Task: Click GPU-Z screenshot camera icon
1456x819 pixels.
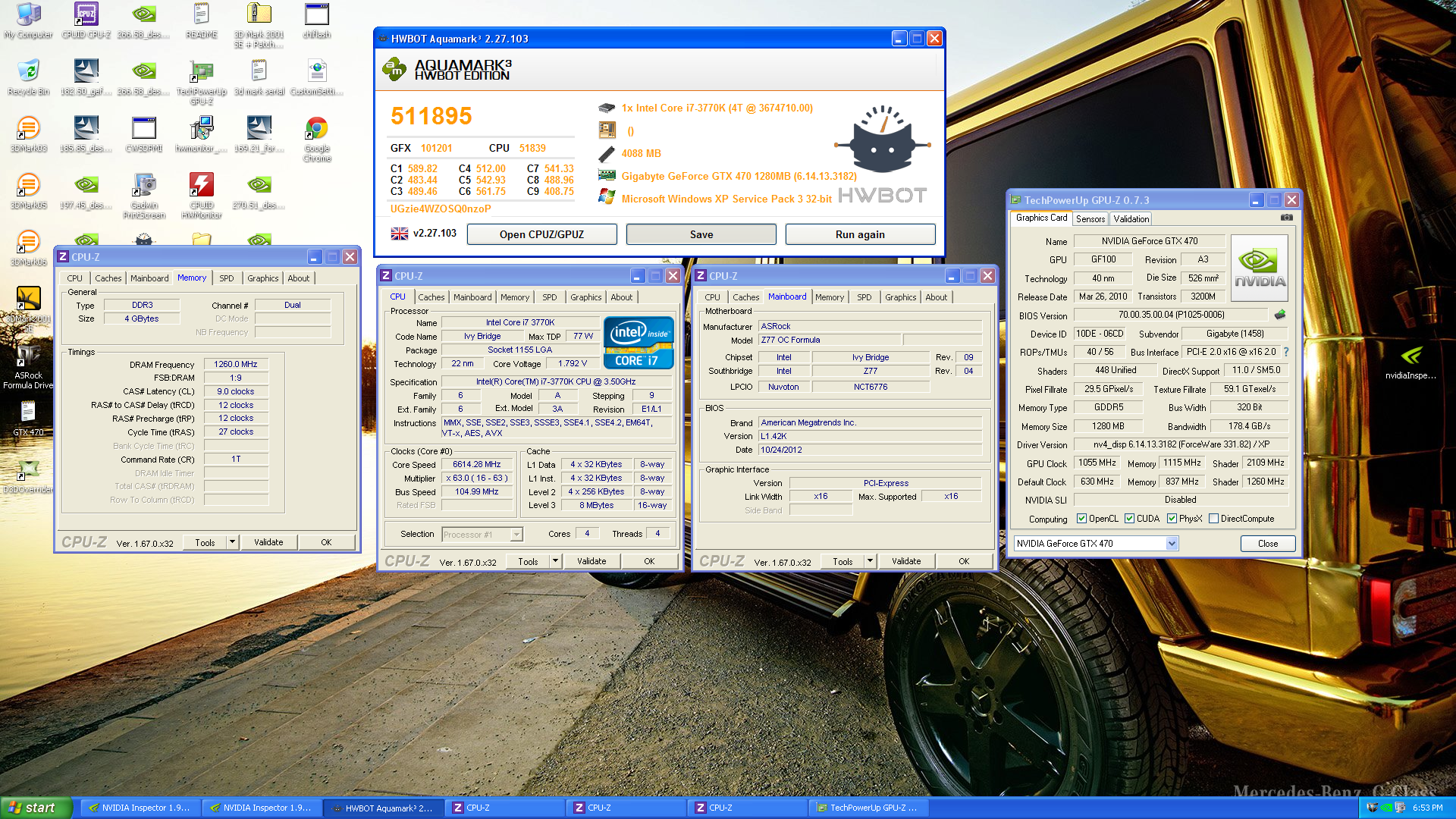Action: 1286,218
